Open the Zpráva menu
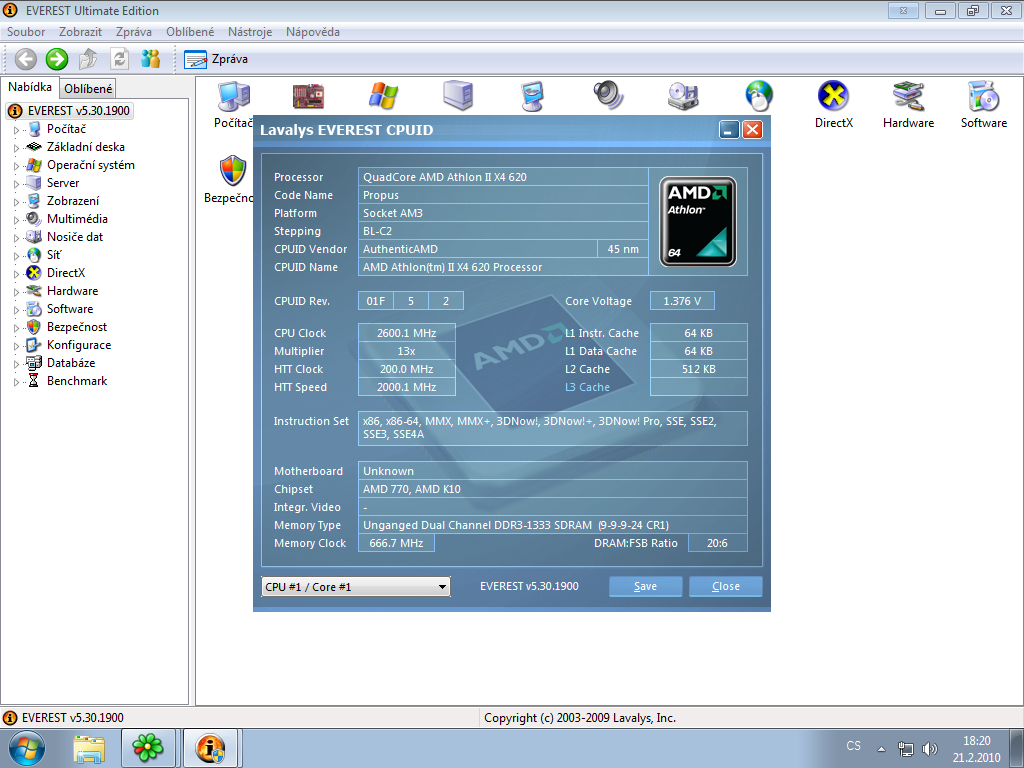1024x768 pixels. [134, 32]
